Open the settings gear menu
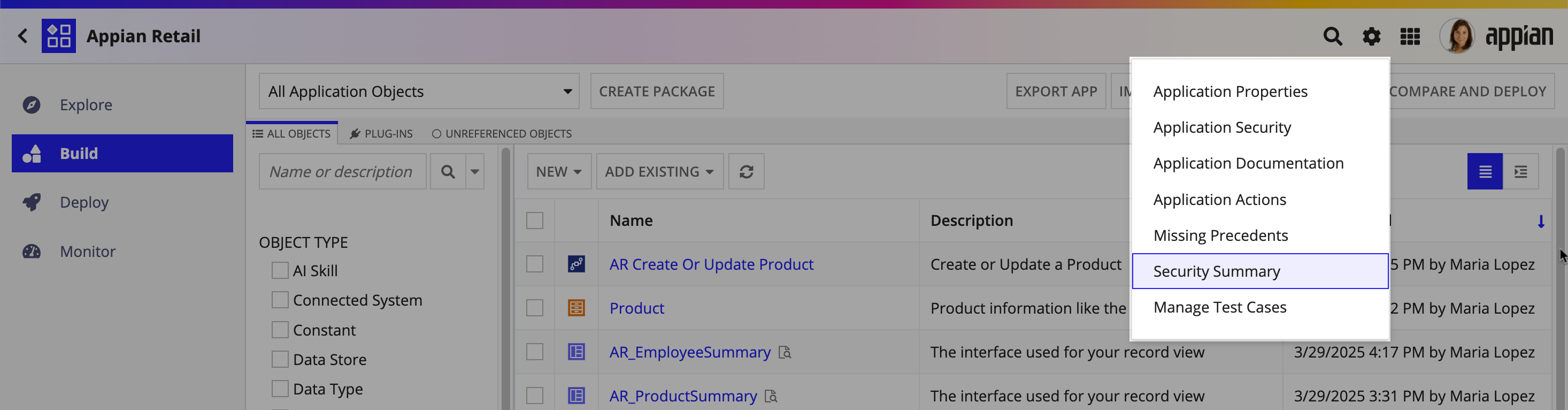 coord(1371,36)
